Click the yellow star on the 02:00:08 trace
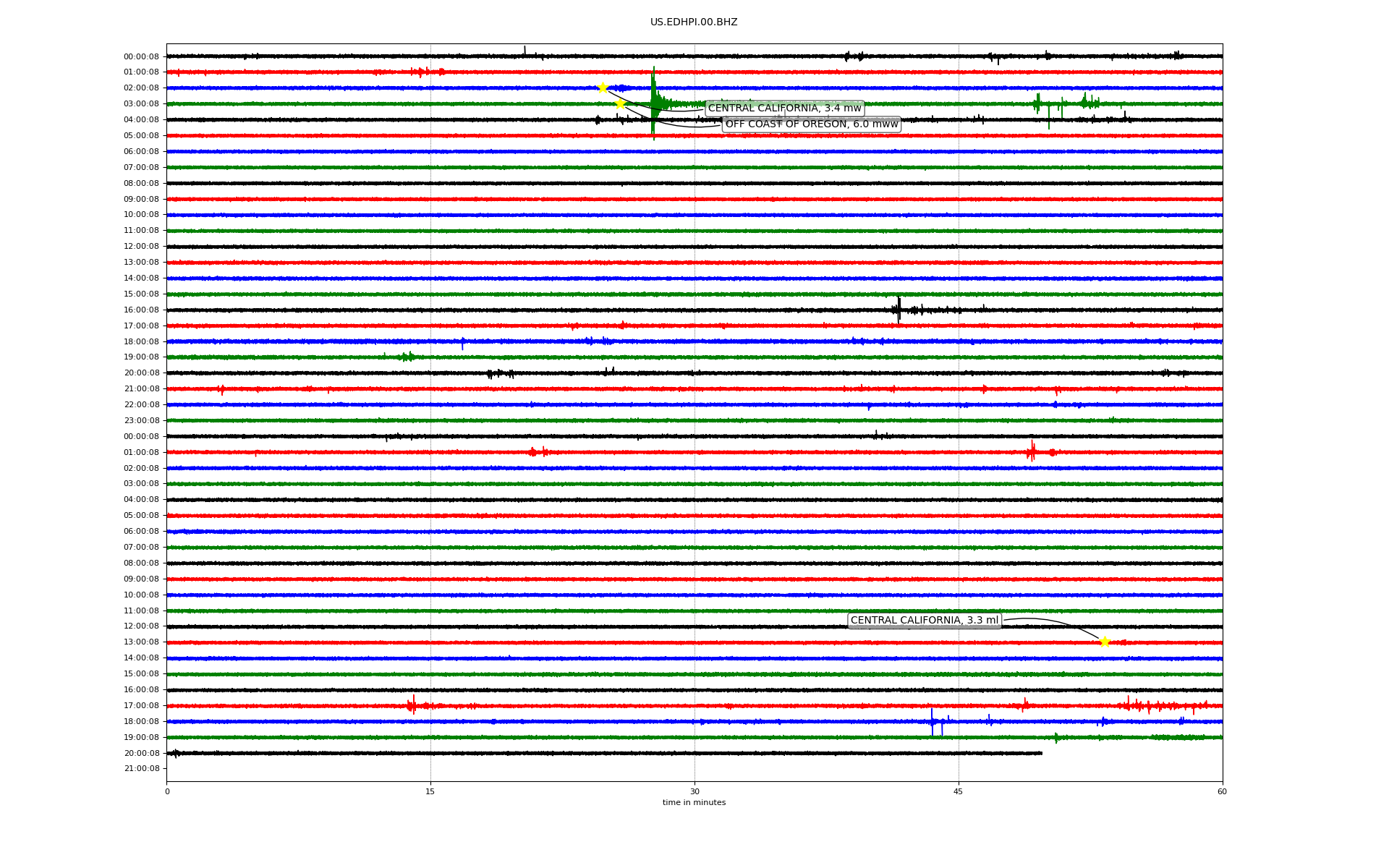Image resolution: width=1389 pixels, height=868 pixels. click(603, 88)
